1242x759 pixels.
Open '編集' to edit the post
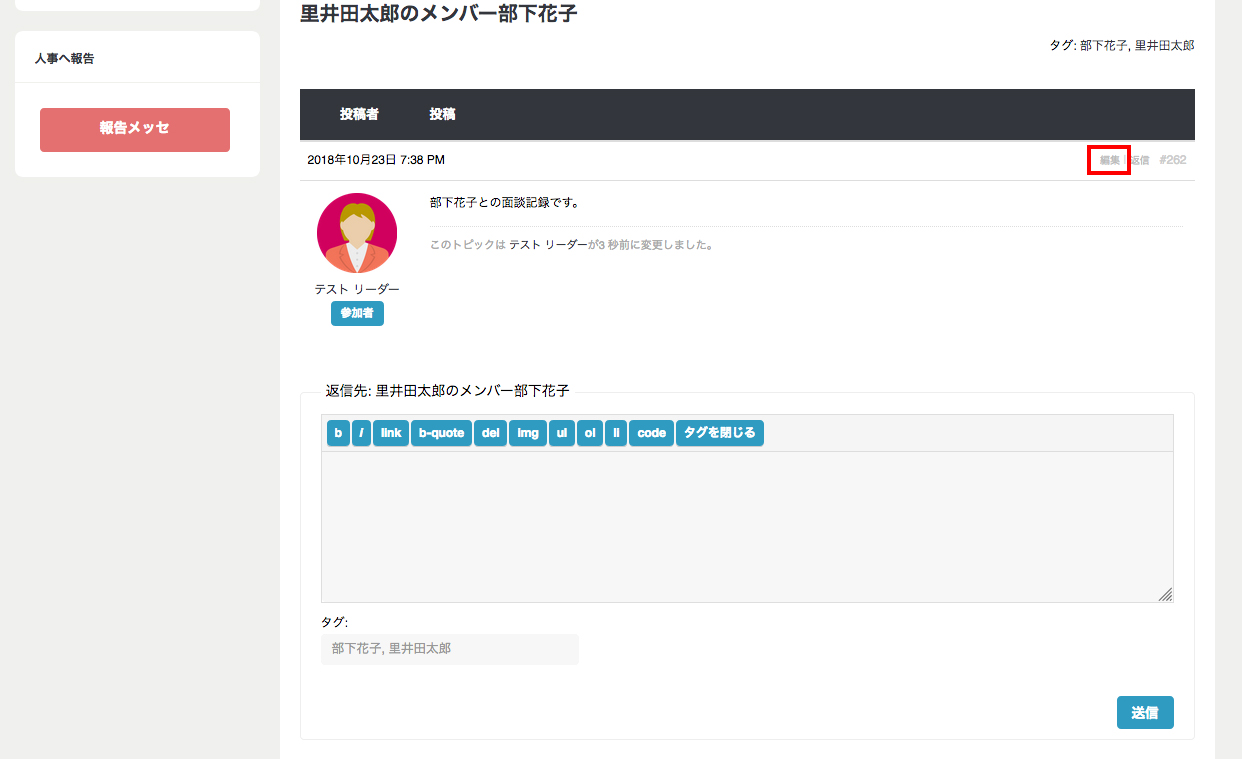1109,160
